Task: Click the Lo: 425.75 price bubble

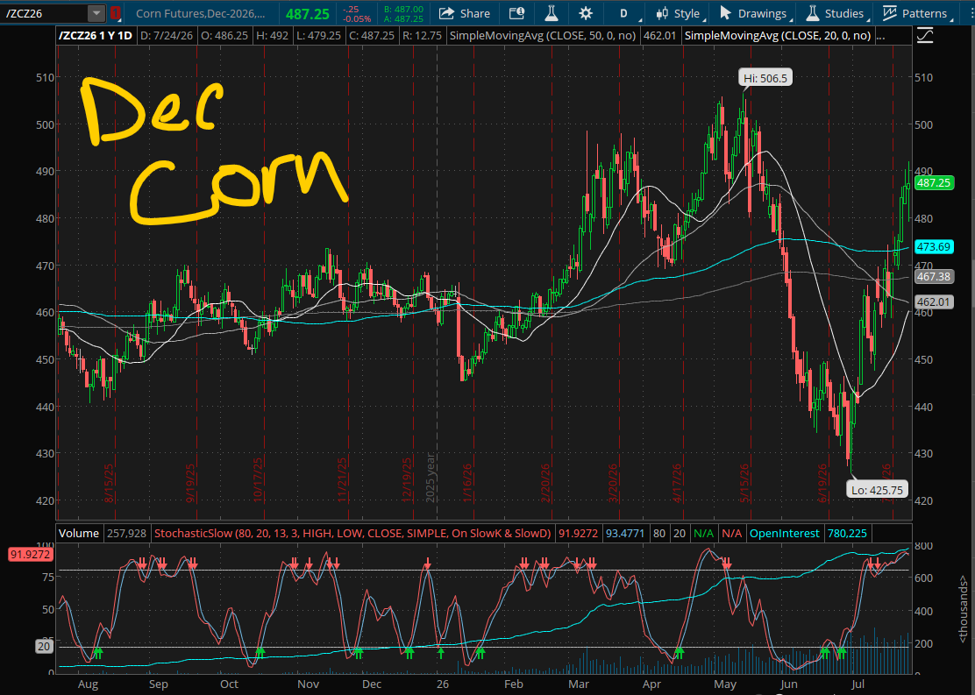Action: (x=877, y=490)
